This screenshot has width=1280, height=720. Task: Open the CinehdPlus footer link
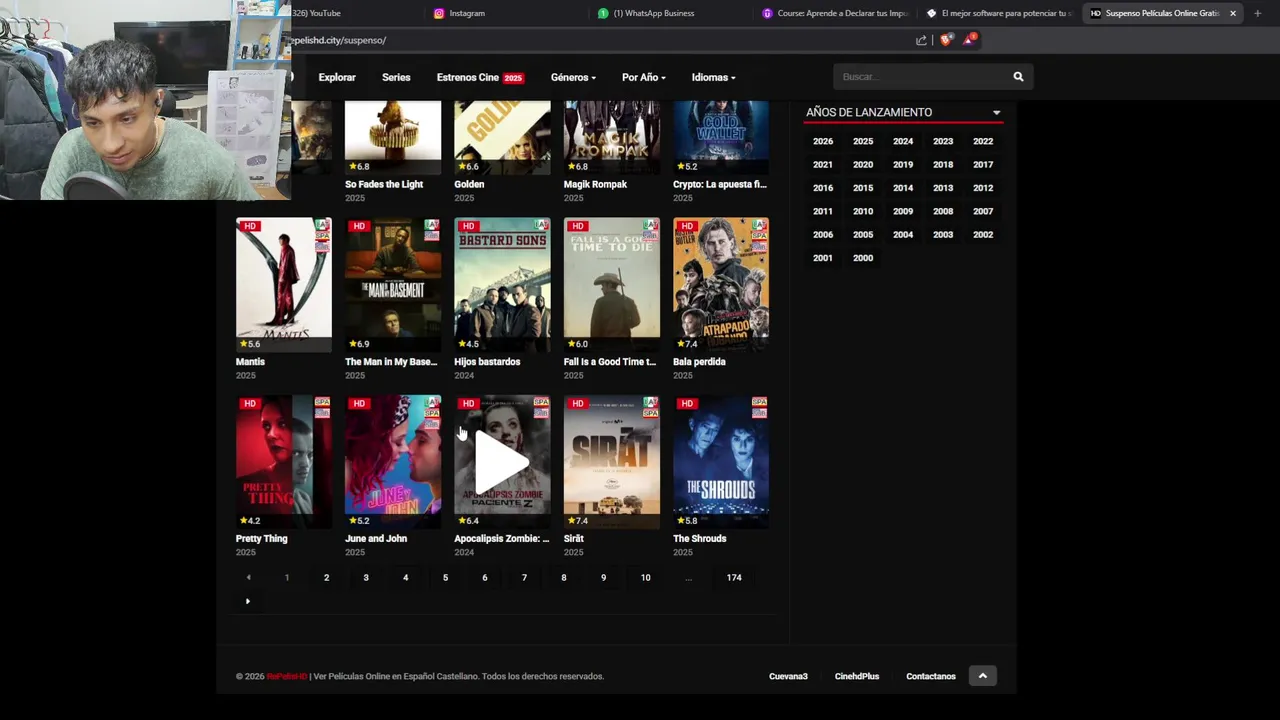pos(857,676)
